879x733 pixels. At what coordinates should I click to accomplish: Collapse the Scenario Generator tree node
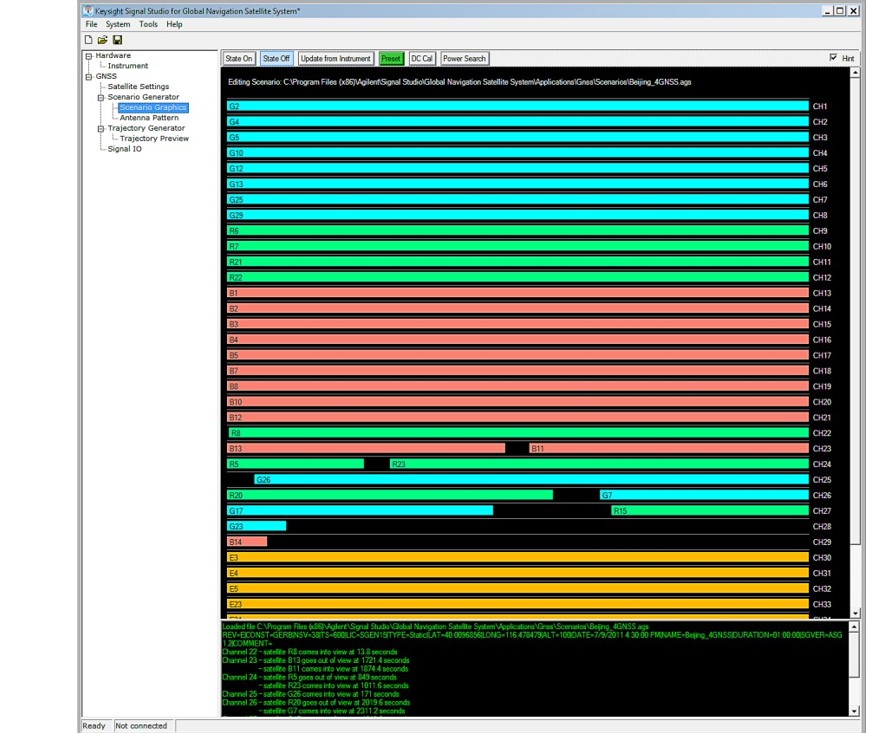101,97
